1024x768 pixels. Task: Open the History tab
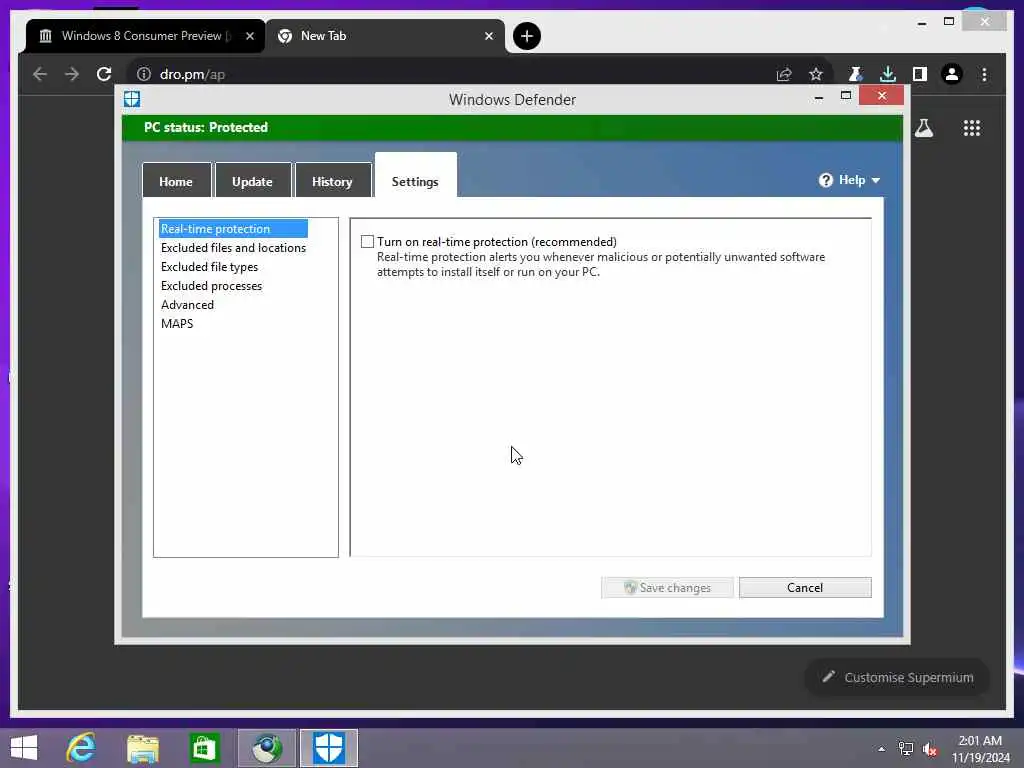pos(332,181)
